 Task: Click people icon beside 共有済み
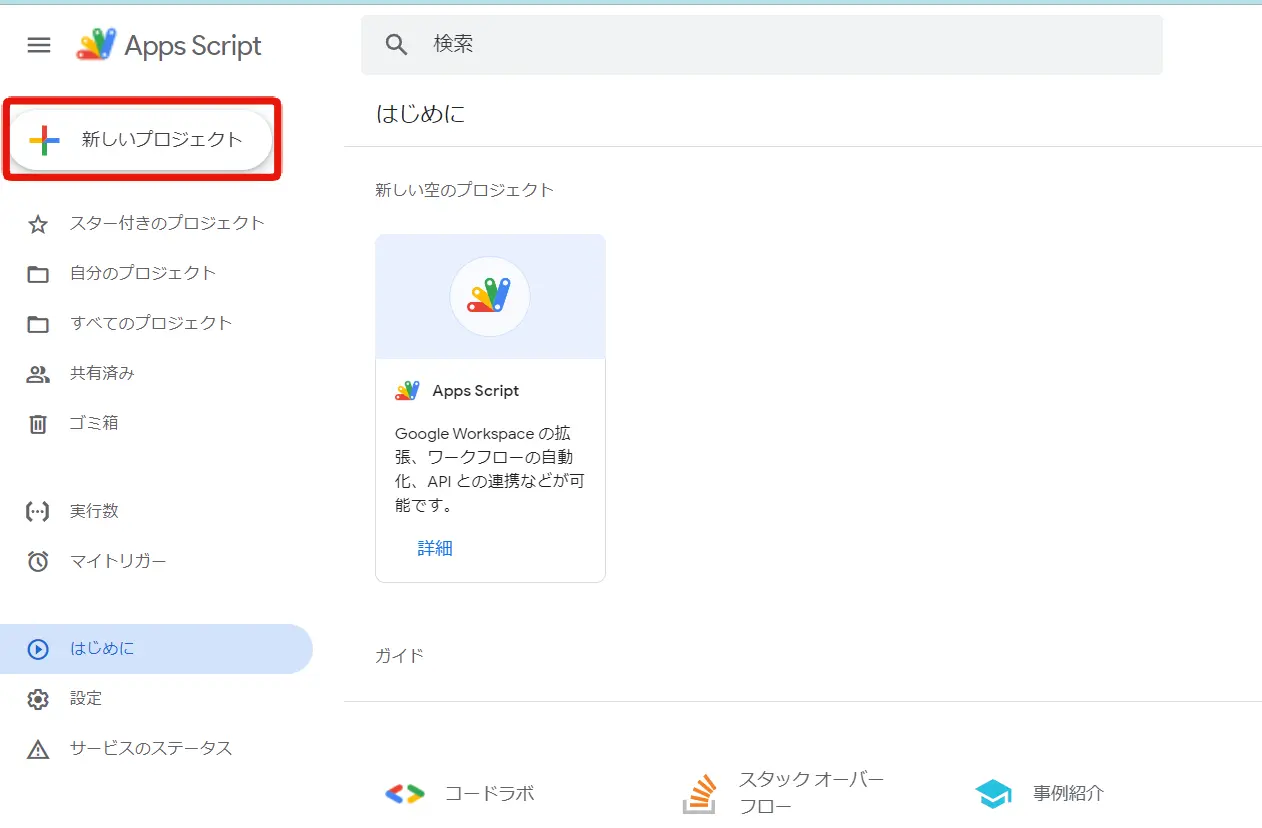(x=38, y=374)
